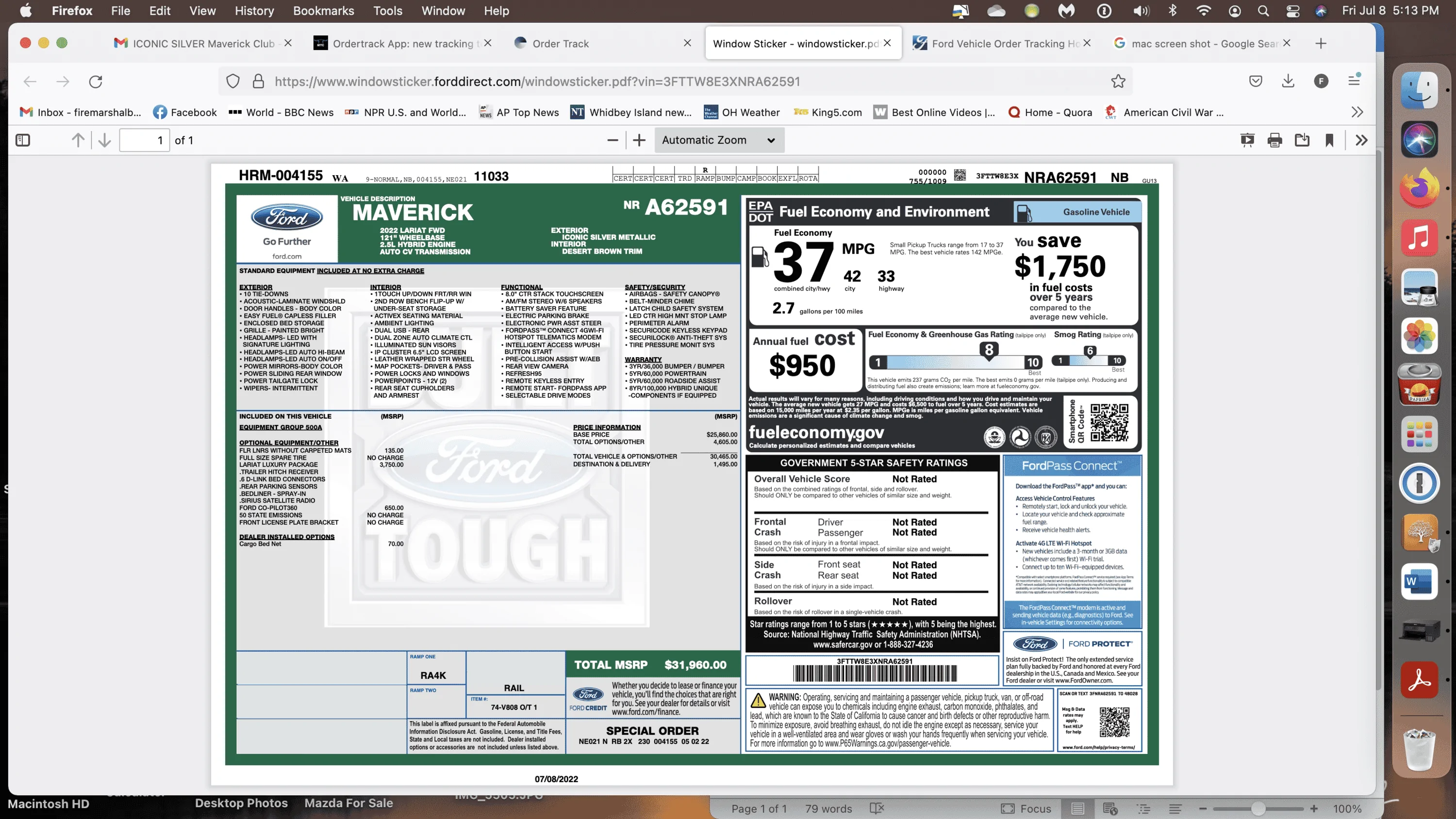Click the PDF page number field
Image resolution: width=1456 pixels, height=819 pixels.
(x=144, y=140)
